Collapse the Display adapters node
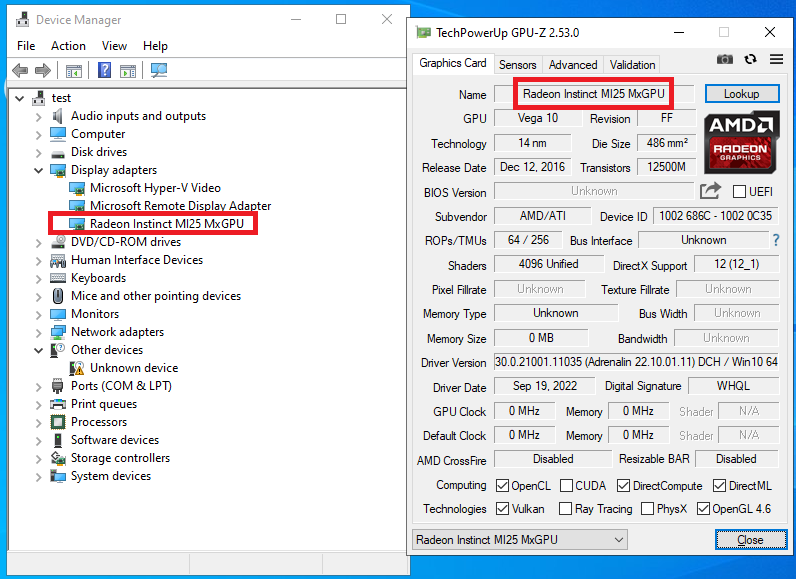 click(39, 171)
